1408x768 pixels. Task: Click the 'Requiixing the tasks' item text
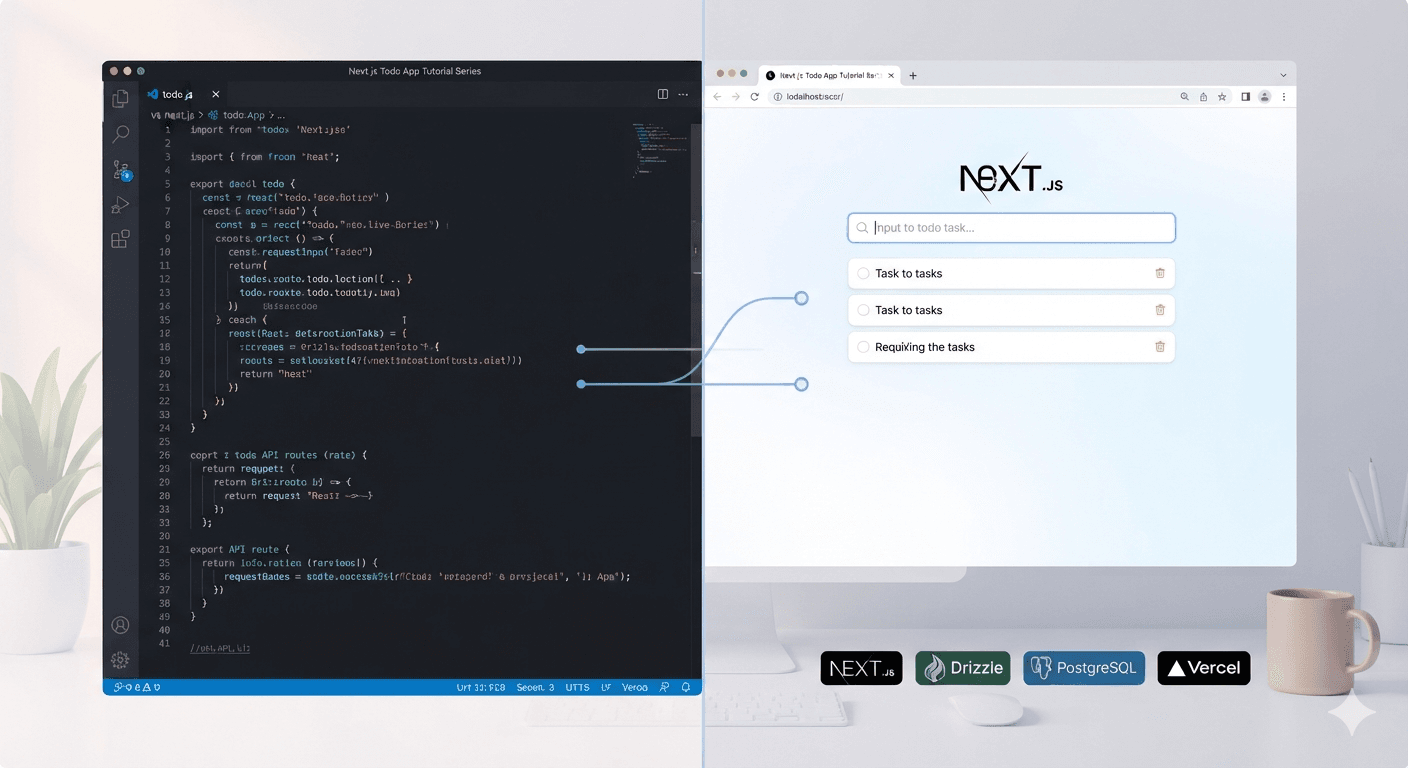[x=925, y=347]
